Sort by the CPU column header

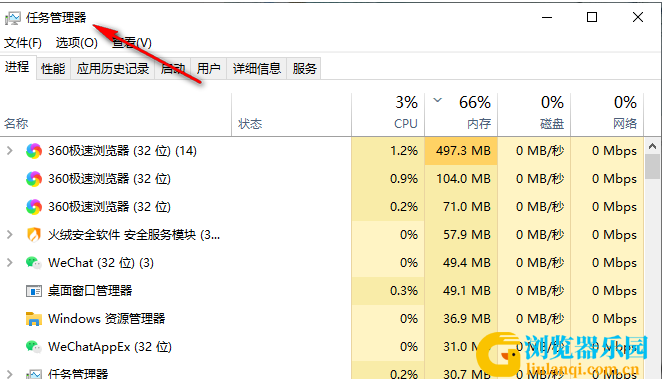tap(388, 114)
